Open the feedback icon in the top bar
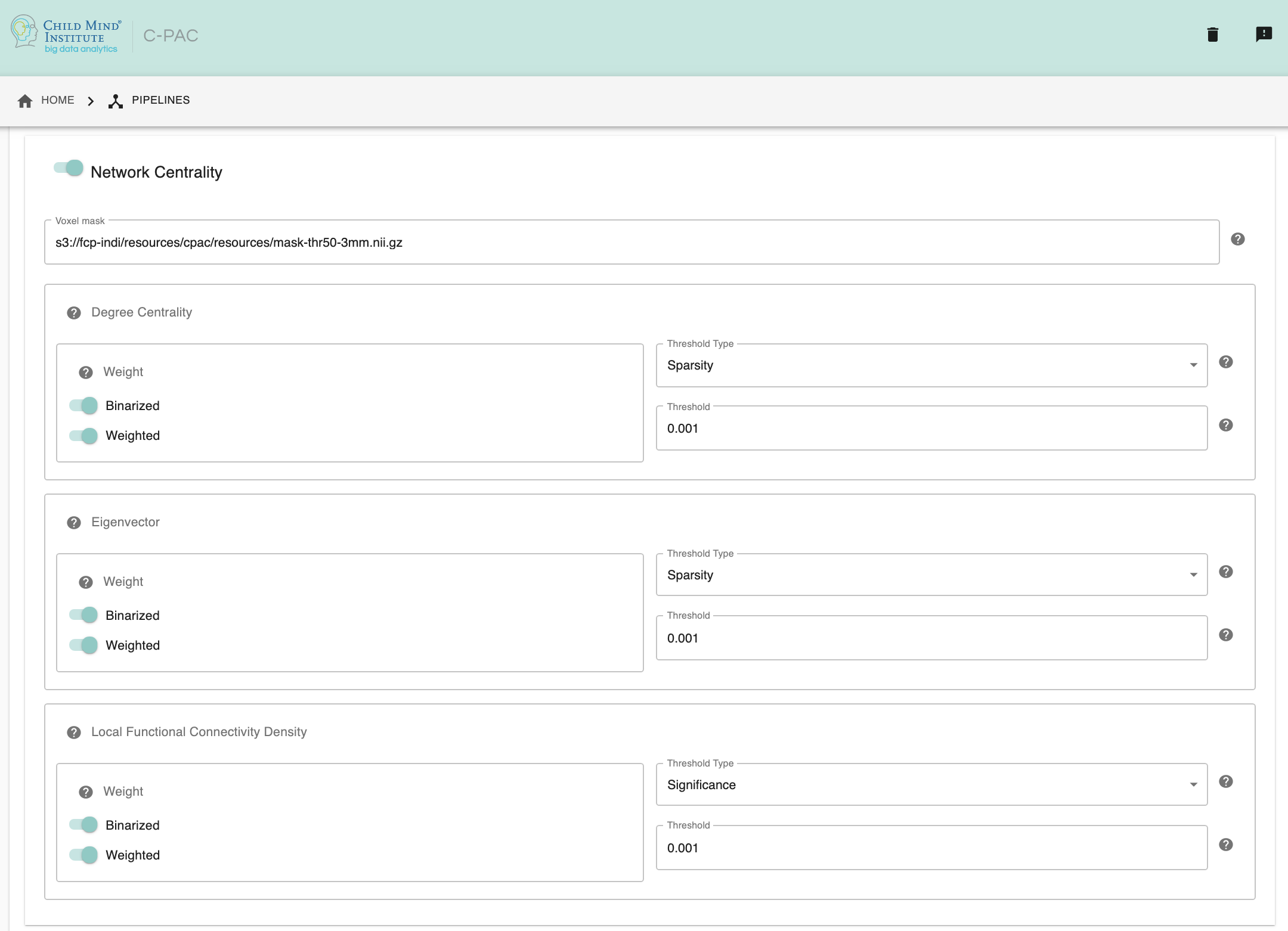This screenshot has width=1288, height=931. [1264, 34]
